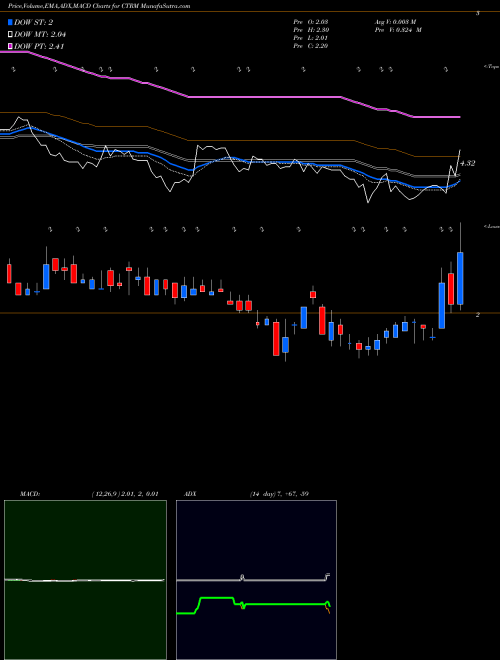Click the ADX indicator title label
Screen dimensions: 500x660
[191, 494]
